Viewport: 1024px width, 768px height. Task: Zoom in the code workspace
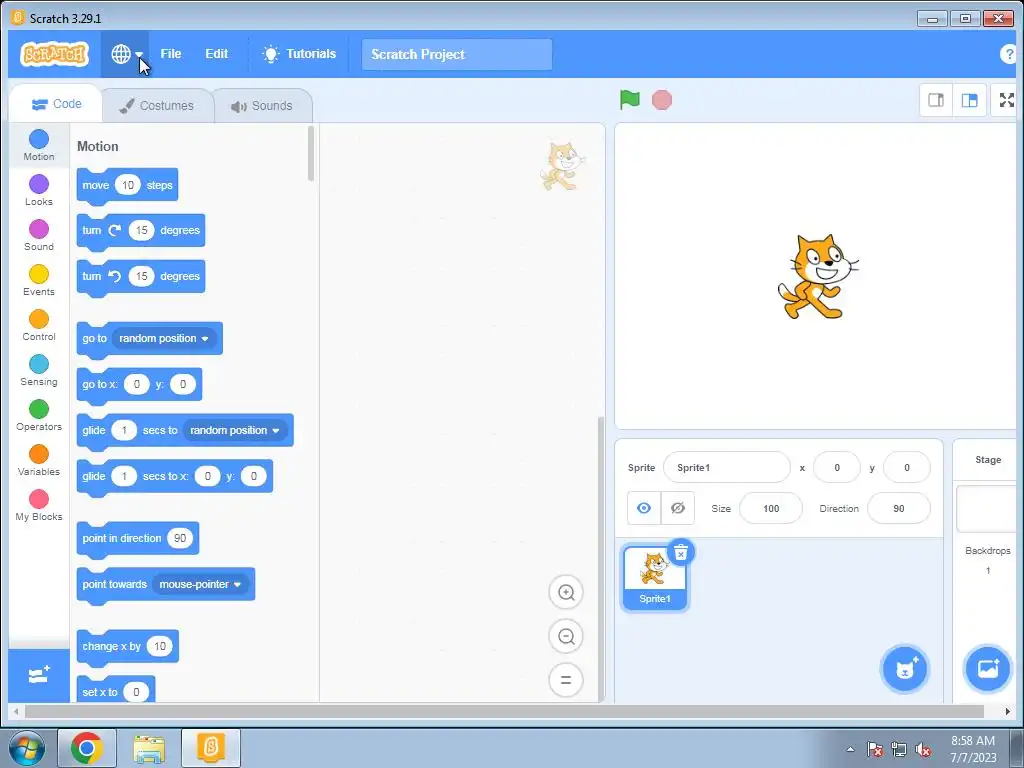566,592
